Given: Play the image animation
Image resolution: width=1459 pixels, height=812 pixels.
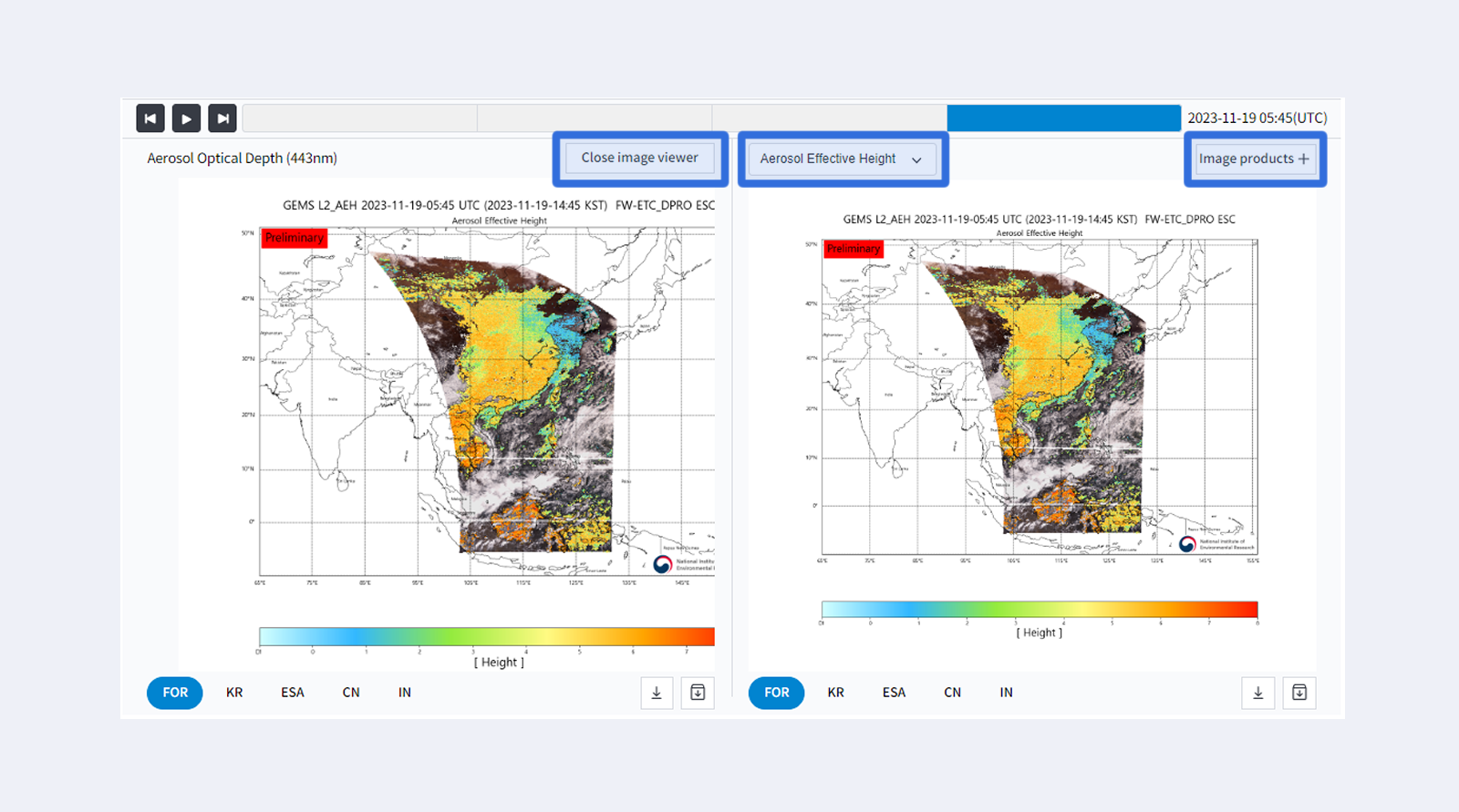Looking at the screenshot, I should [186, 118].
